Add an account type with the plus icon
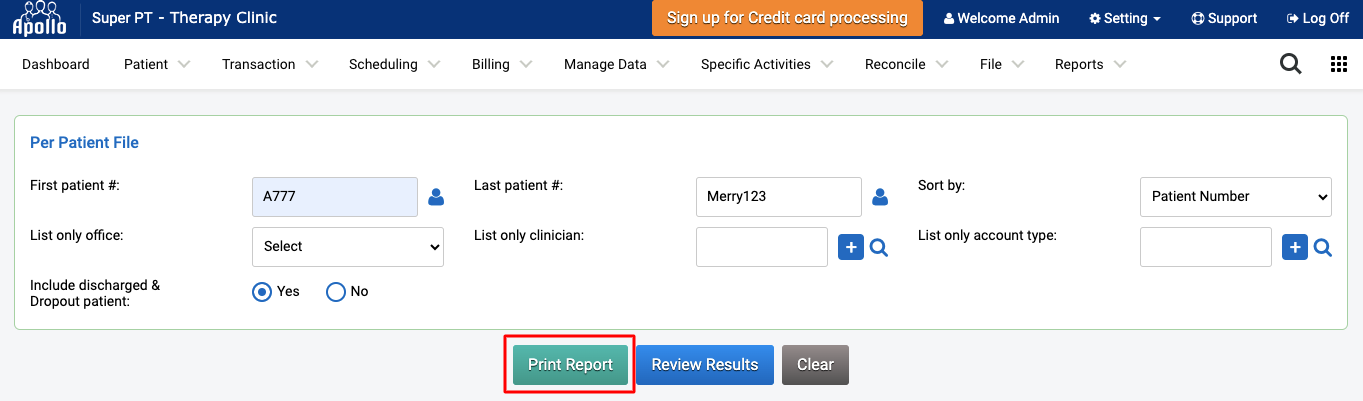Image resolution: width=1363 pixels, height=401 pixels. 1295,247
